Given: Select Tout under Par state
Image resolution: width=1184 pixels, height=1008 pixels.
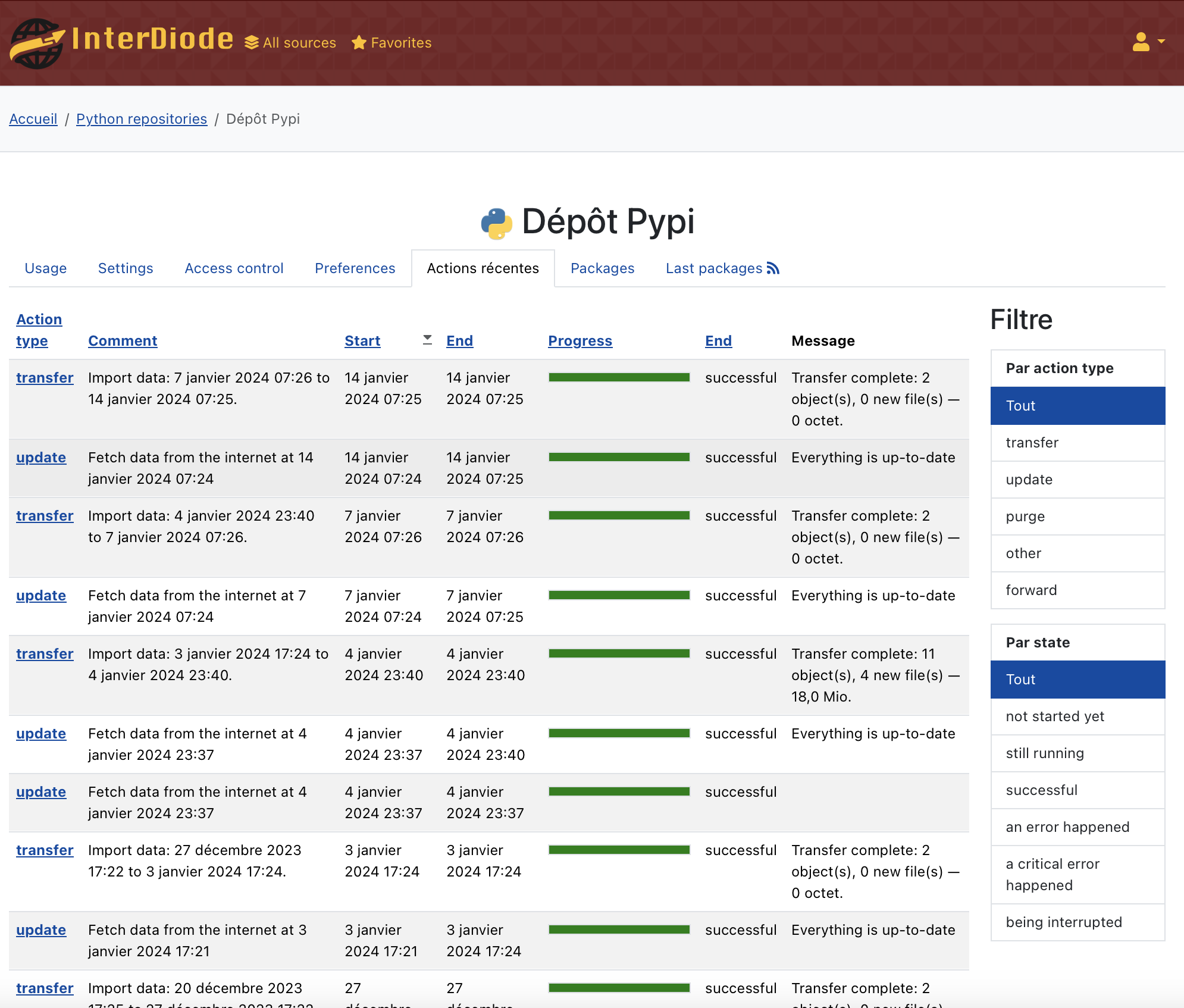Looking at the screenshot, I should click(1077, 680).
